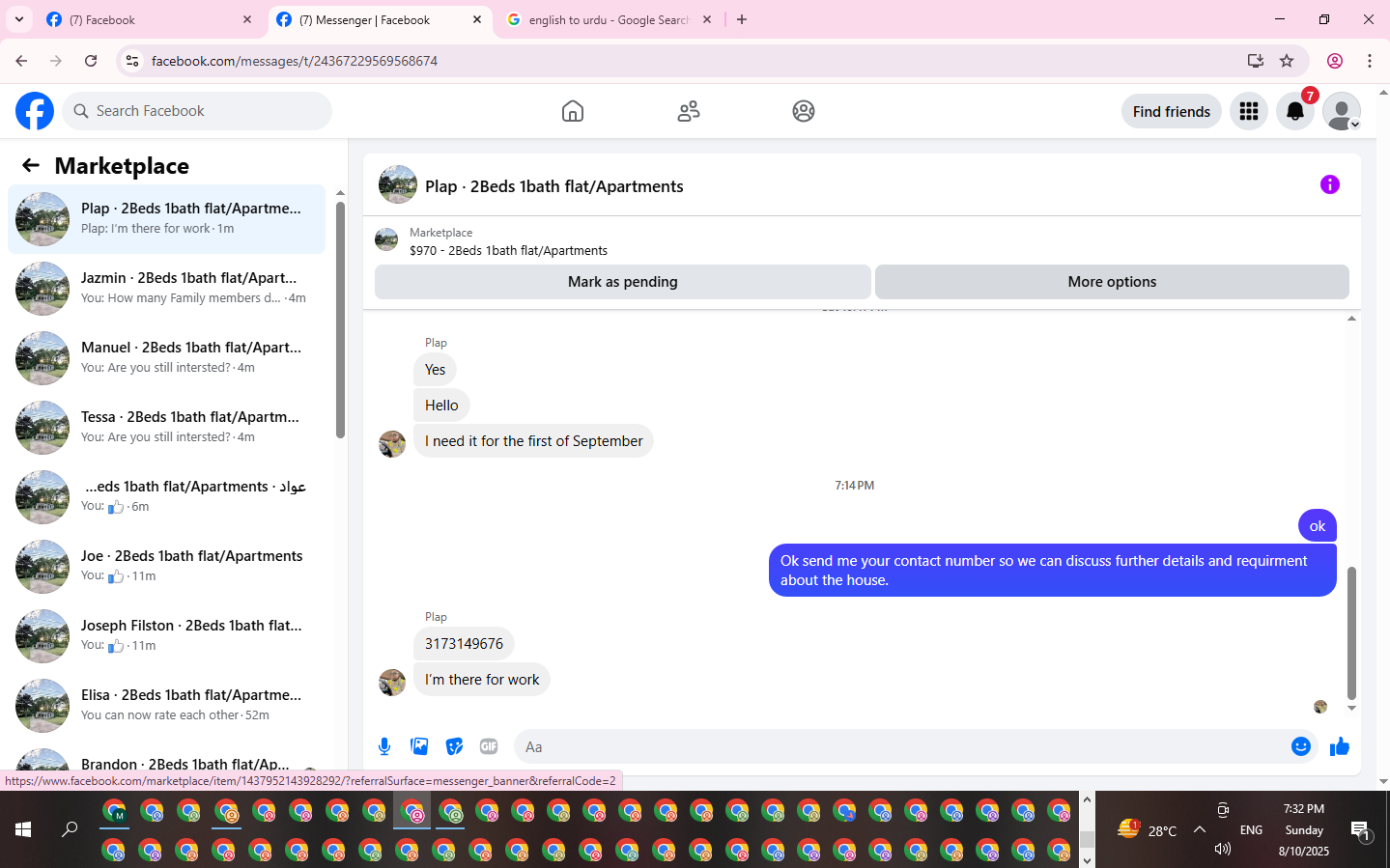Open the Groups icon in top navigation
The height and width of the screenshot is (868, 1390).
804,111
